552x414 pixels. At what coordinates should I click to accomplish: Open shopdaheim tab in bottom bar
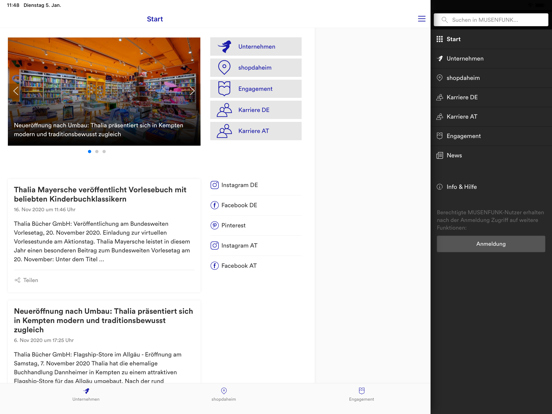pos(224,394)
